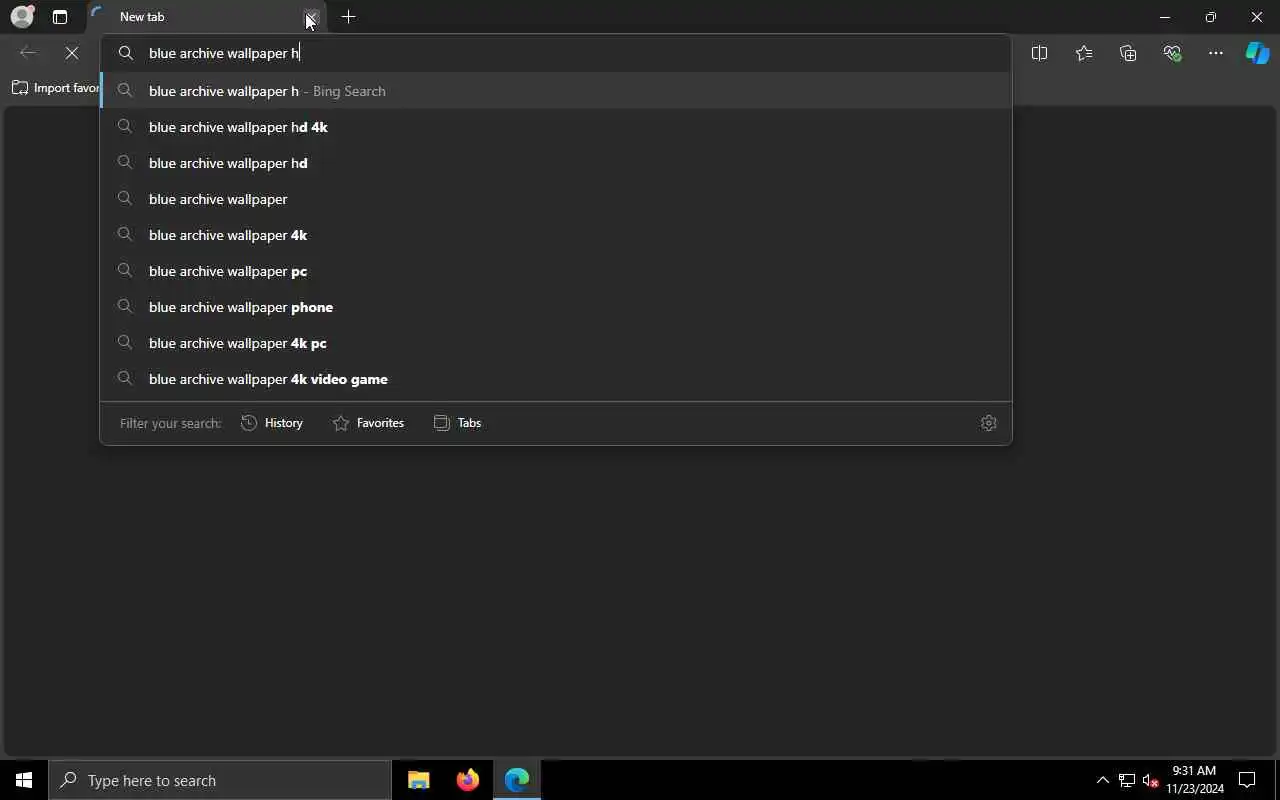The height and width of the screenshot is (800, 1280).
Task: Restore down the Edge window
Action: [x=1211, y=17]
